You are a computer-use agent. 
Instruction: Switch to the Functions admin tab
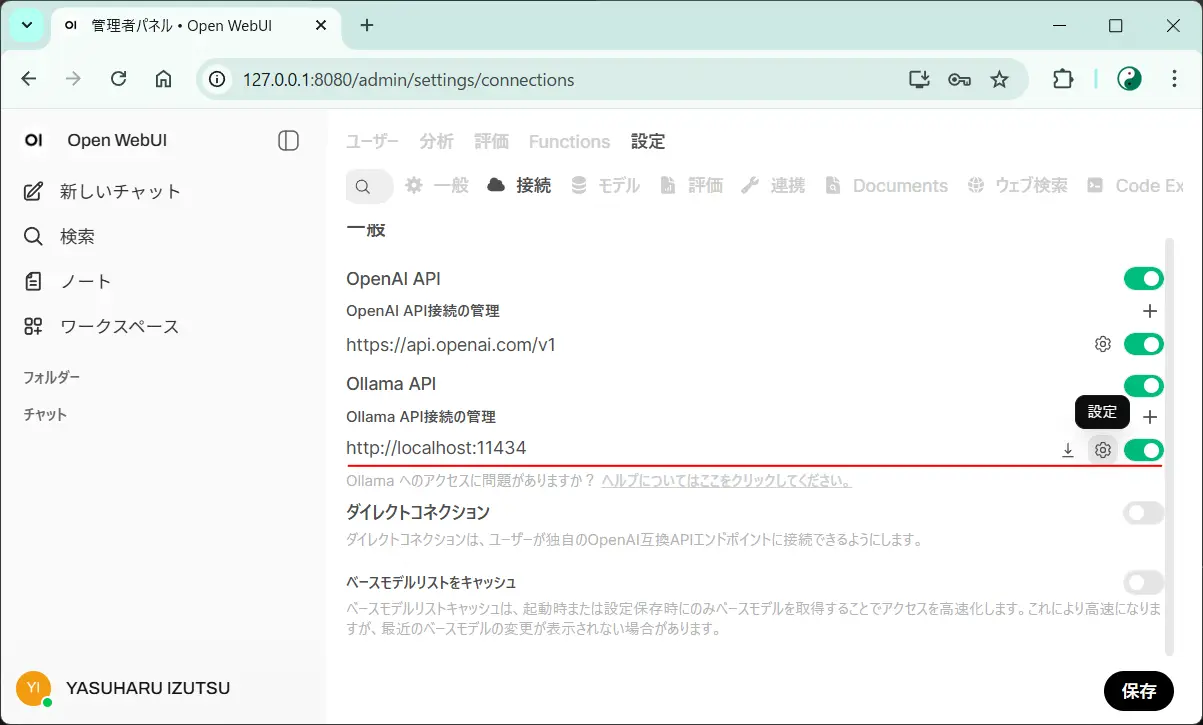569,141
